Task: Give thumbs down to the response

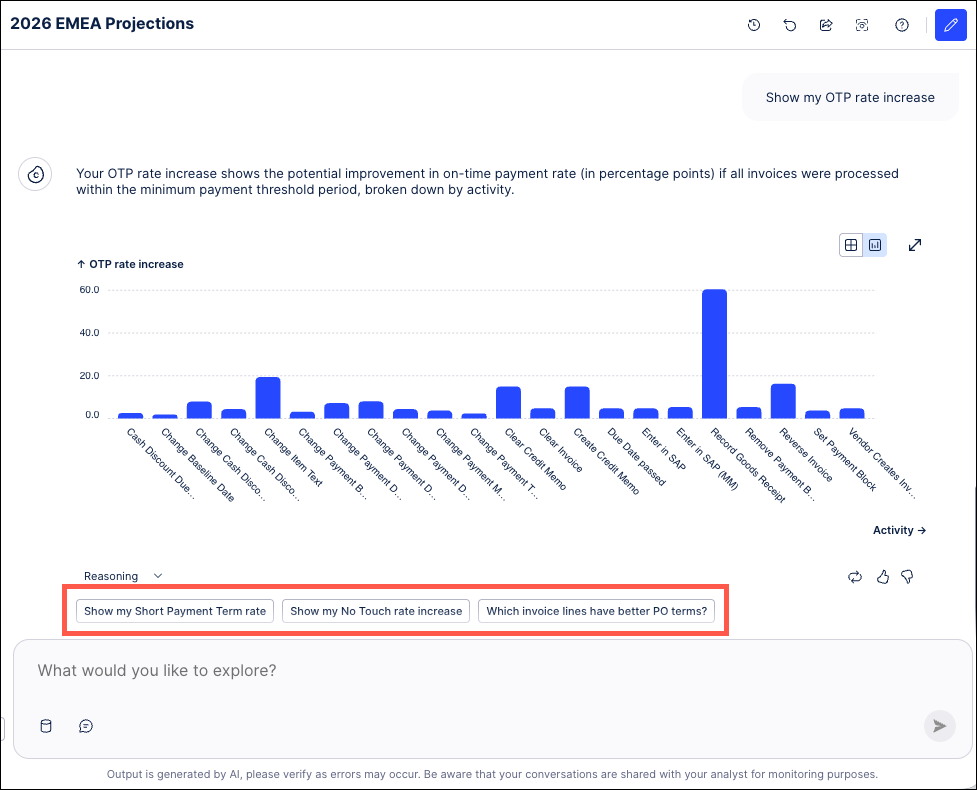Action: (908, 576)
